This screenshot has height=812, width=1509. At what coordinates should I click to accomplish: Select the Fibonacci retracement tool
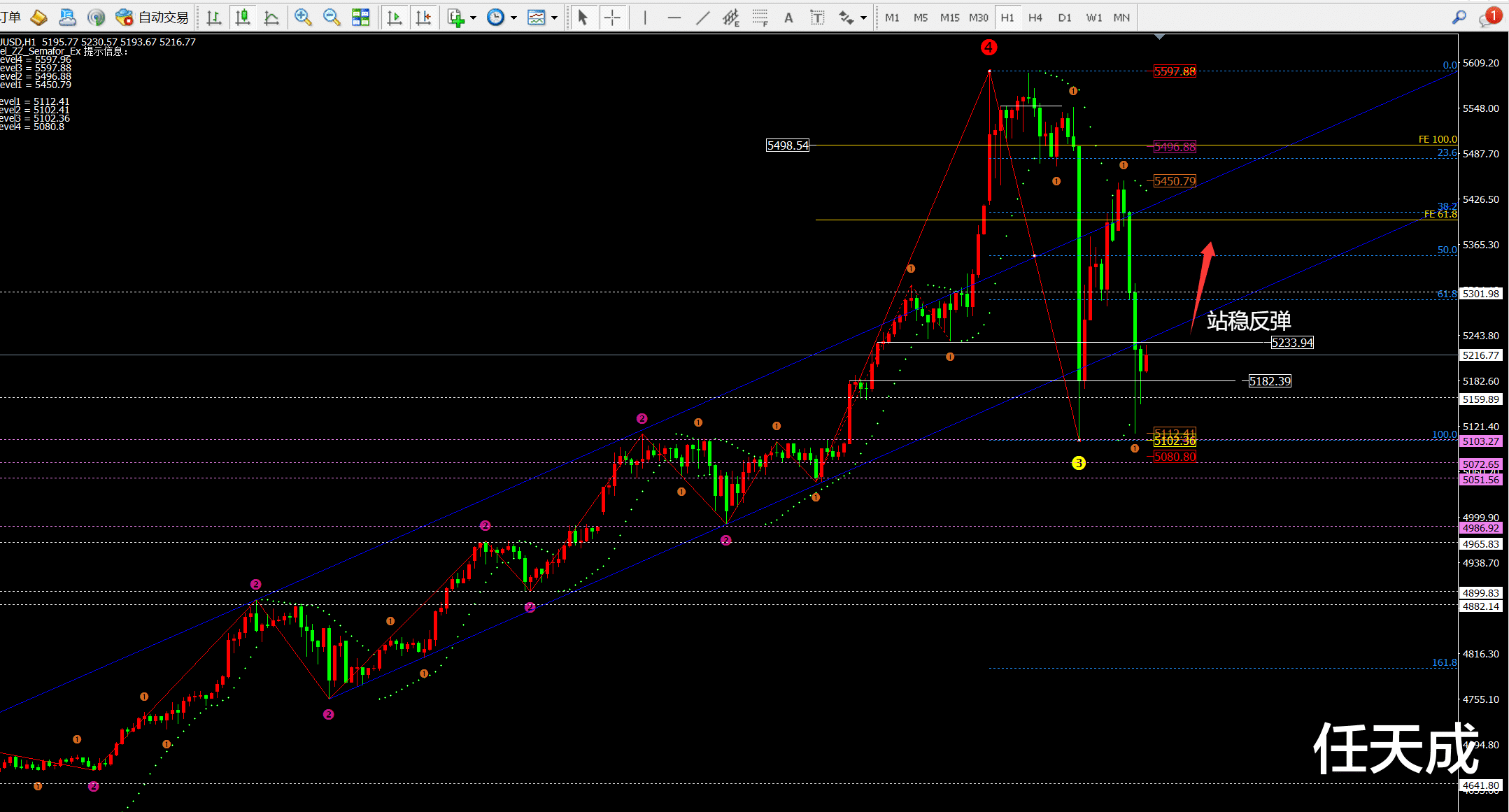click(x=760, y=17)
